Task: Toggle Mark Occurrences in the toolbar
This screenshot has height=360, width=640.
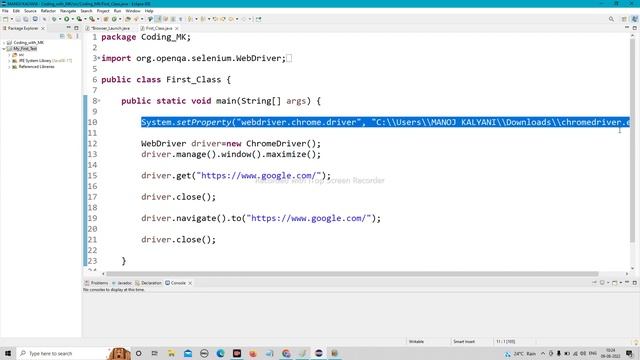Action: tap(158, 19)
